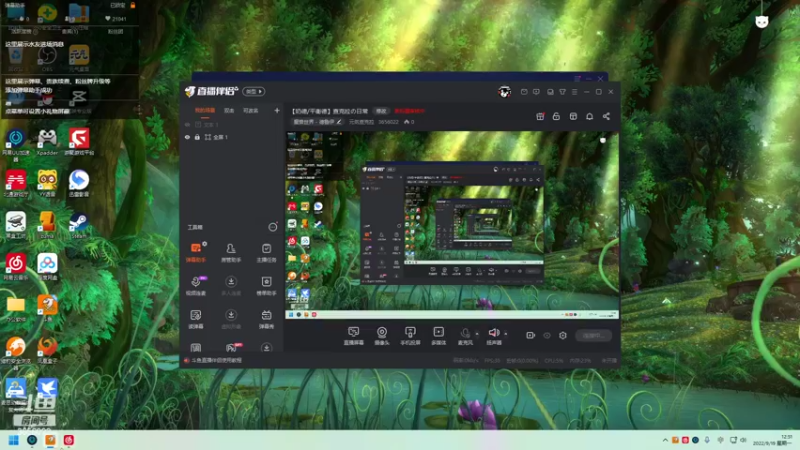
Task: Toggle visibility of 全屏 1 source
Action: (x=187, y=137)
